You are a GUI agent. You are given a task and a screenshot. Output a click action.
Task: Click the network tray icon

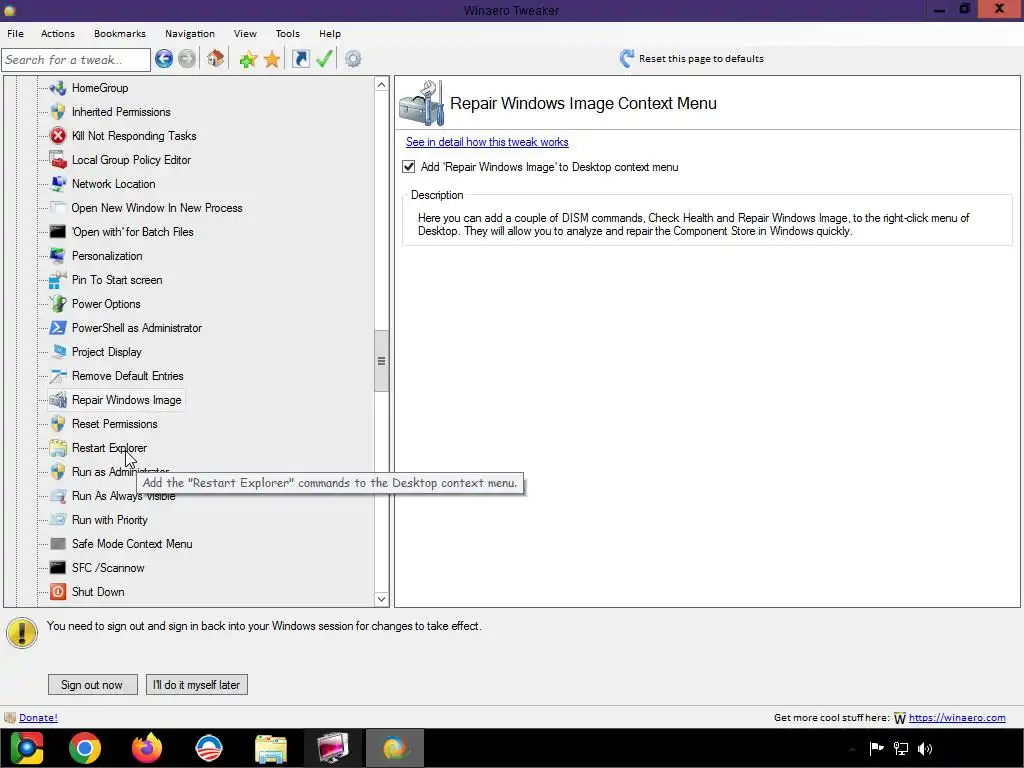click(901, 748)
